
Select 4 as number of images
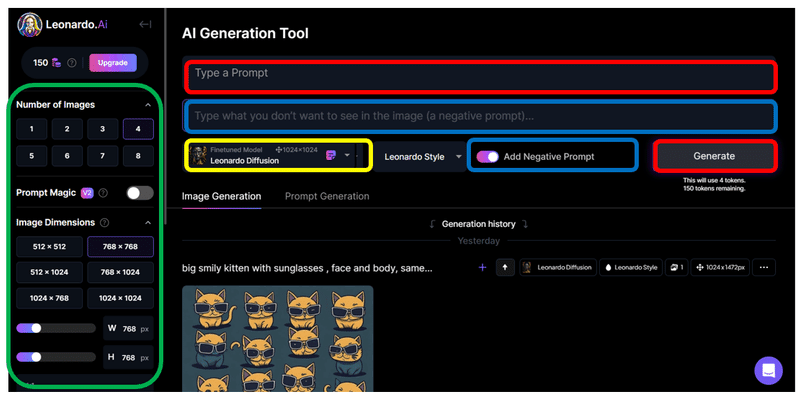pos(138,129)
